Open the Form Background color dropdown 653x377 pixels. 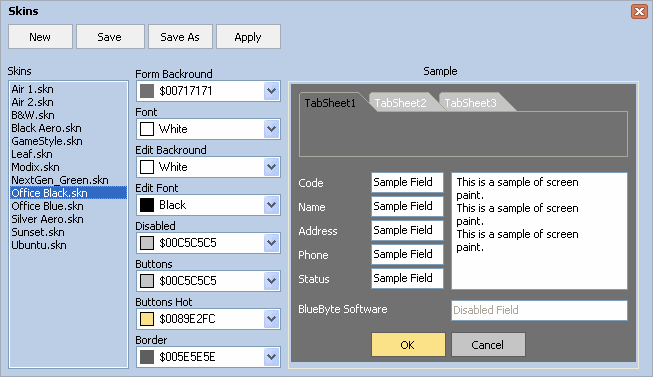tap(272, 91)
